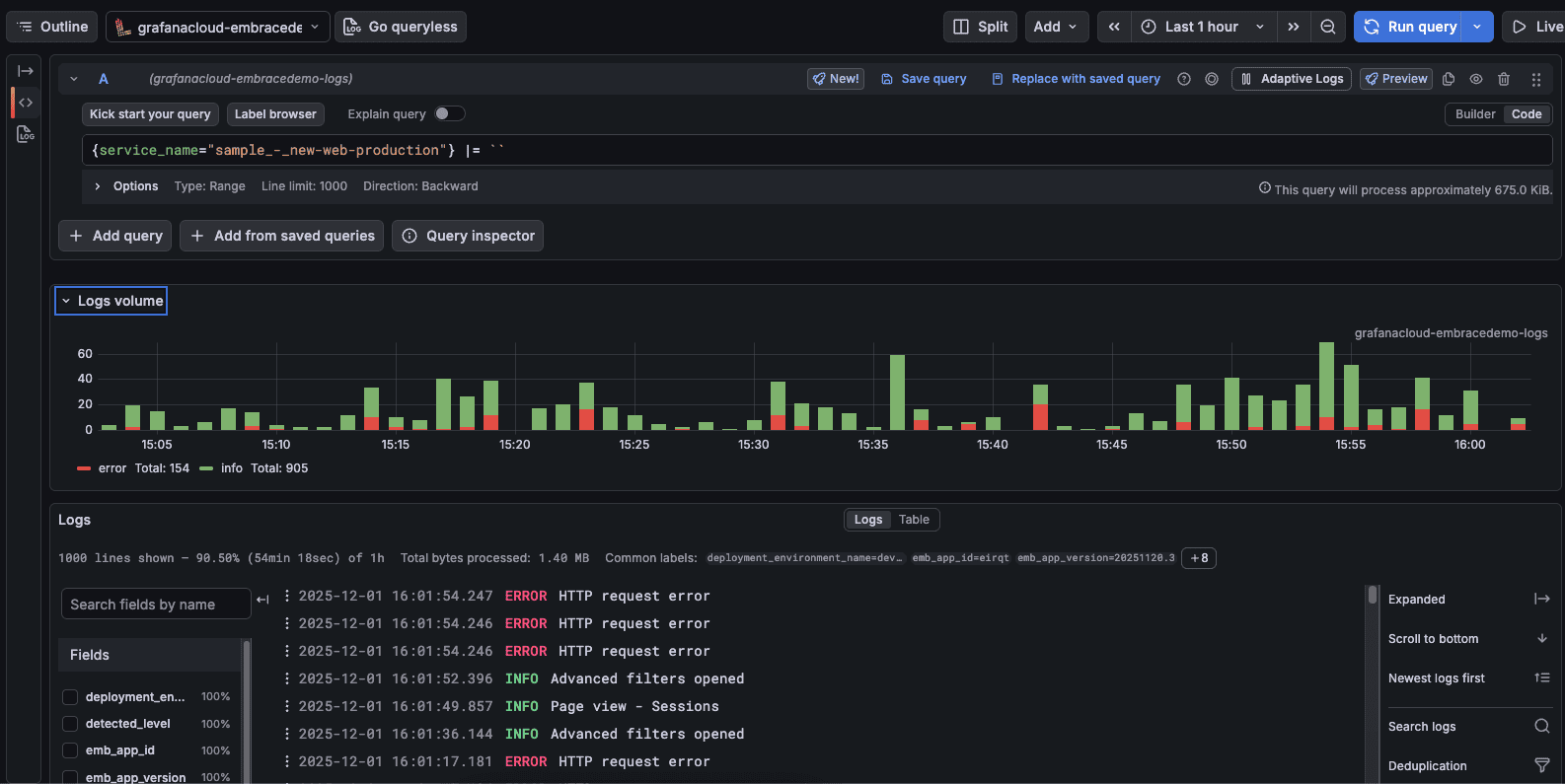Open Adaptive Logs
The width and height of the screenshot is (1565, 784).
point(1292,79)
